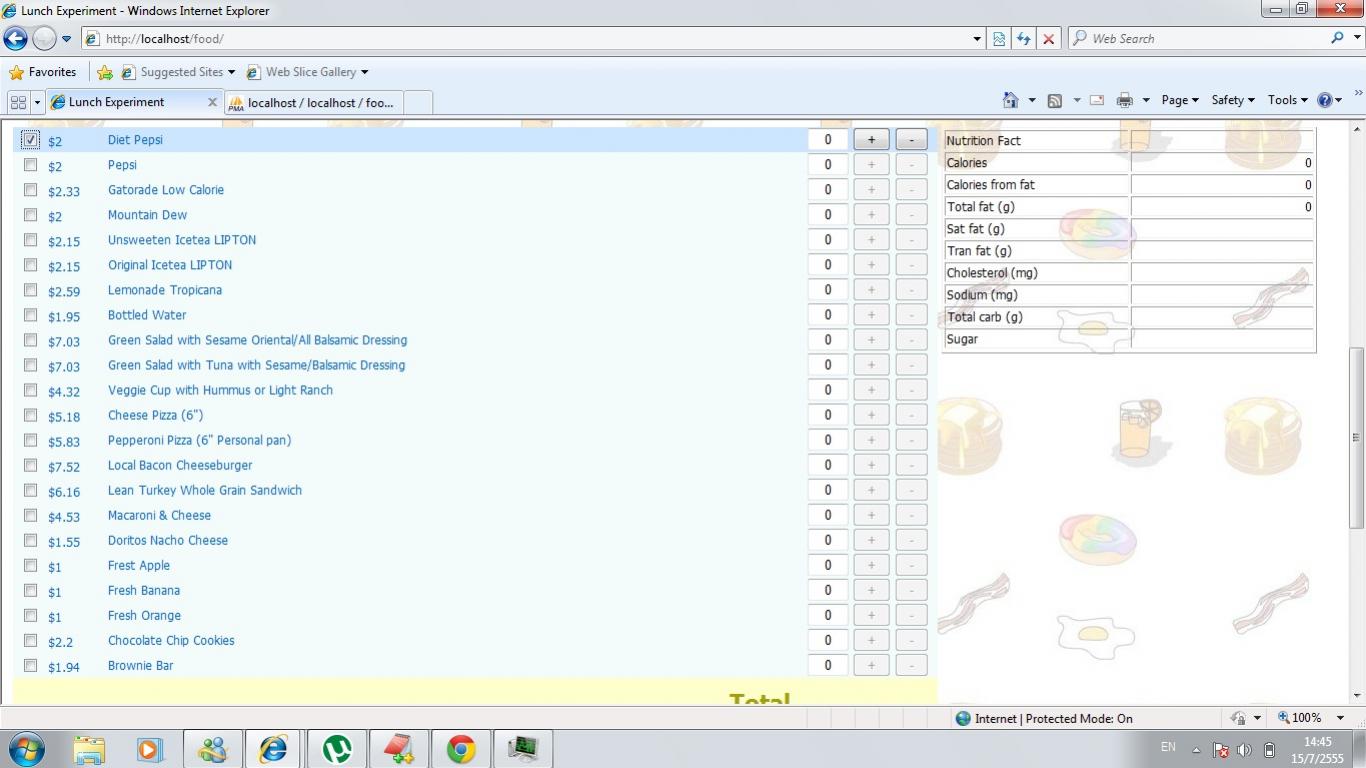Increase Diet Pepsi quantity with plus
The width and height of the screenshot is (1366, 768).
pyautogui.click(x=871, y=140)
